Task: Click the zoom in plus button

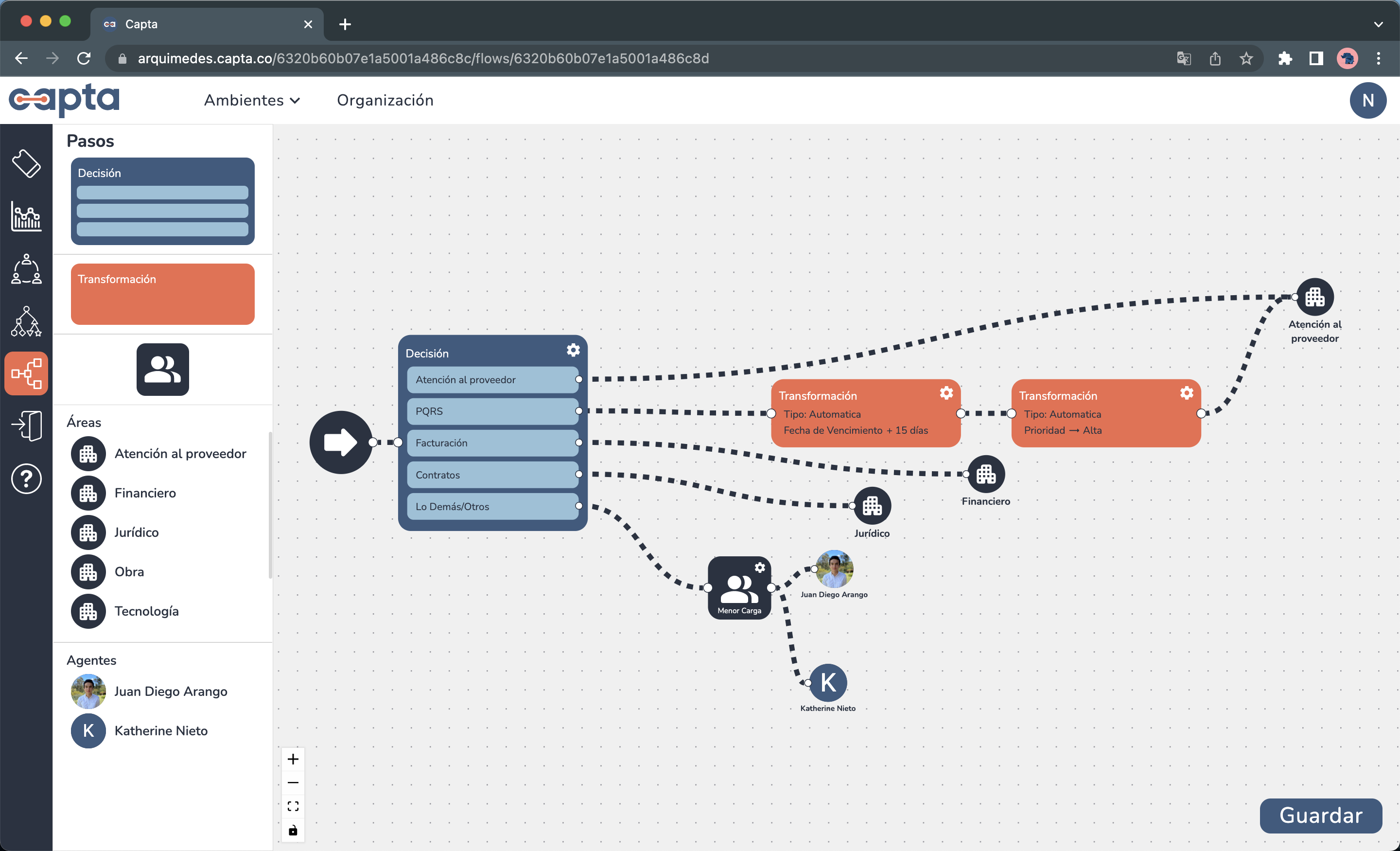Action: pyautogui.click(x=293, y=758)
